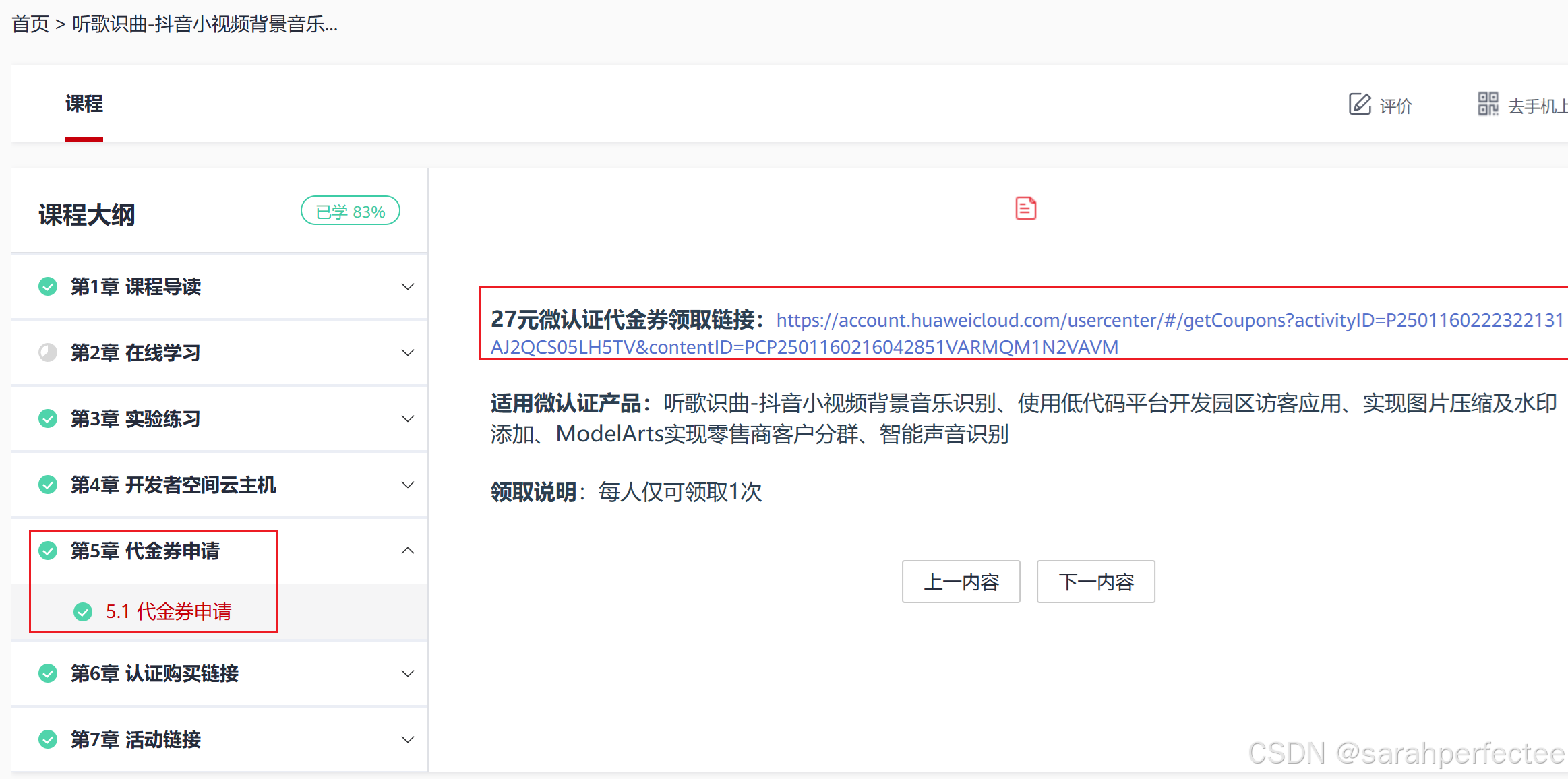Click the QR code icon
The height and width of the screenshot is (779, 1568).
tap(1488, 104)
